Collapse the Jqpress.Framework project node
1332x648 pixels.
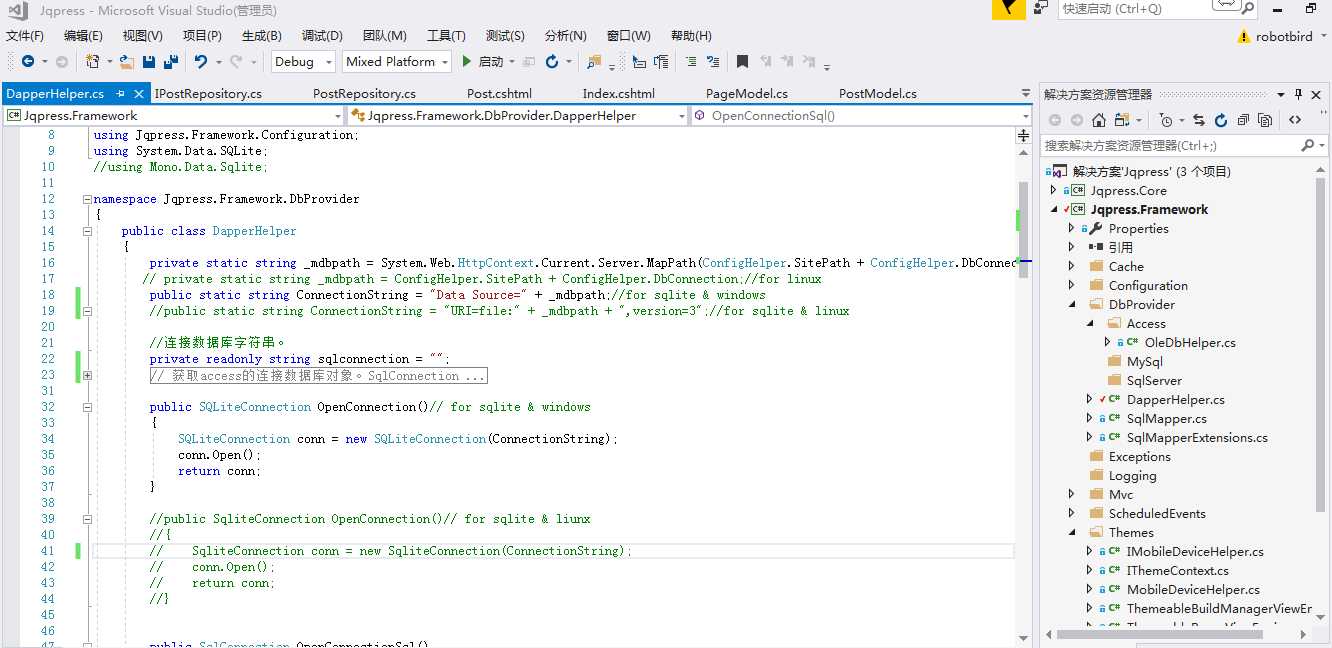[1053, 209]
